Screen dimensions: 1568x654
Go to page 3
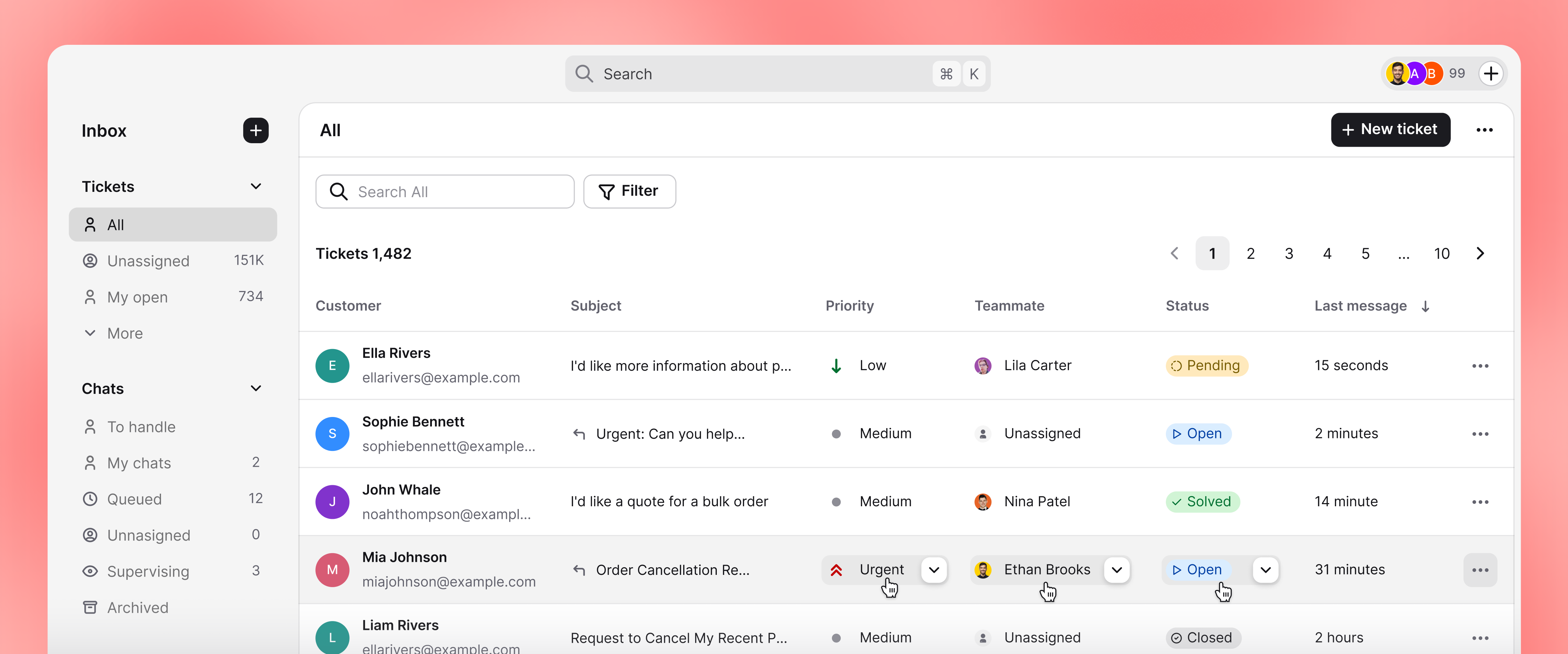pos(1289,253)
